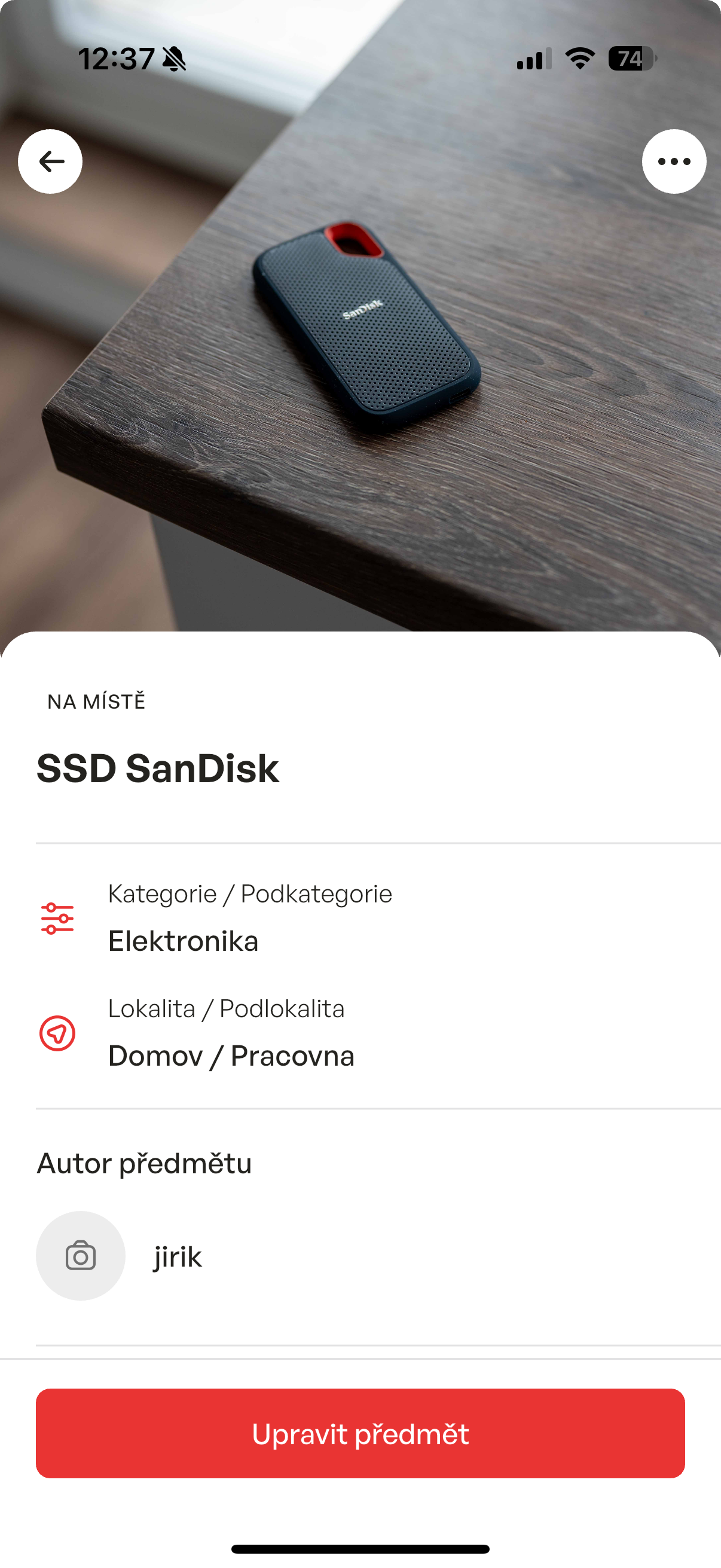Tap the Elektronika category value
This screenshot has width=721, height=1568.
183,941
